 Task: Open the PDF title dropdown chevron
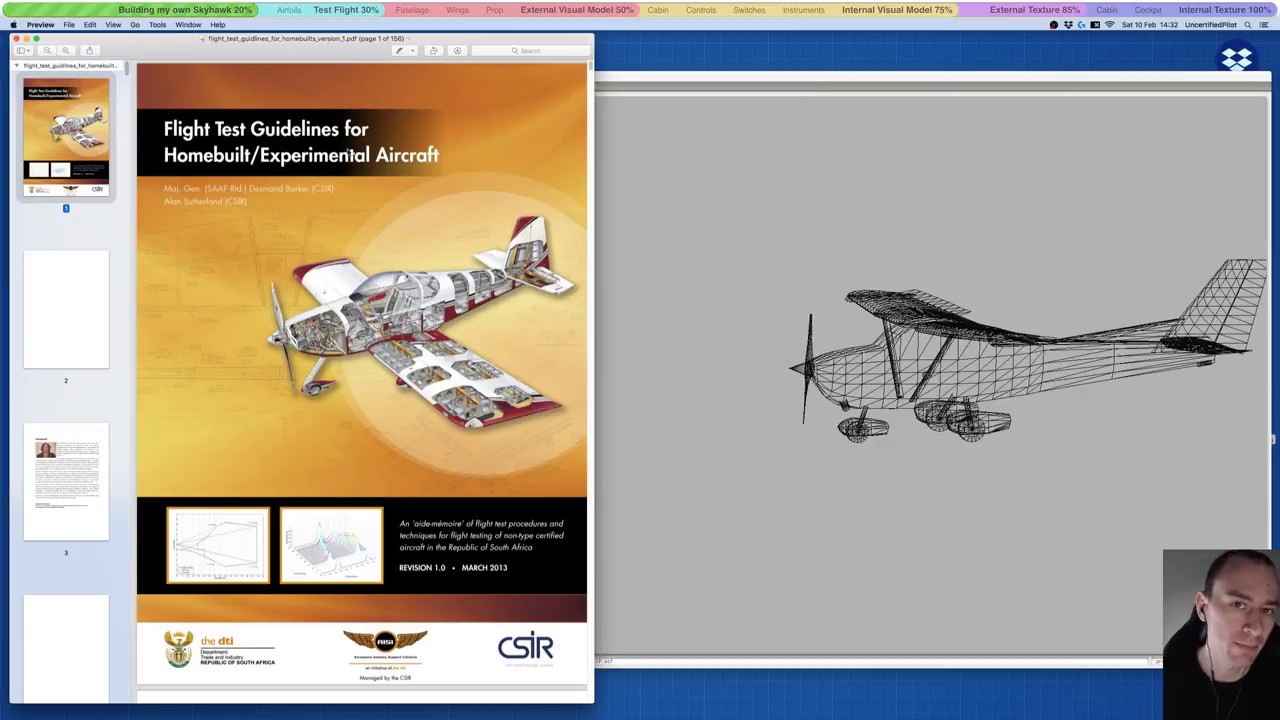(x=410, y=38)
